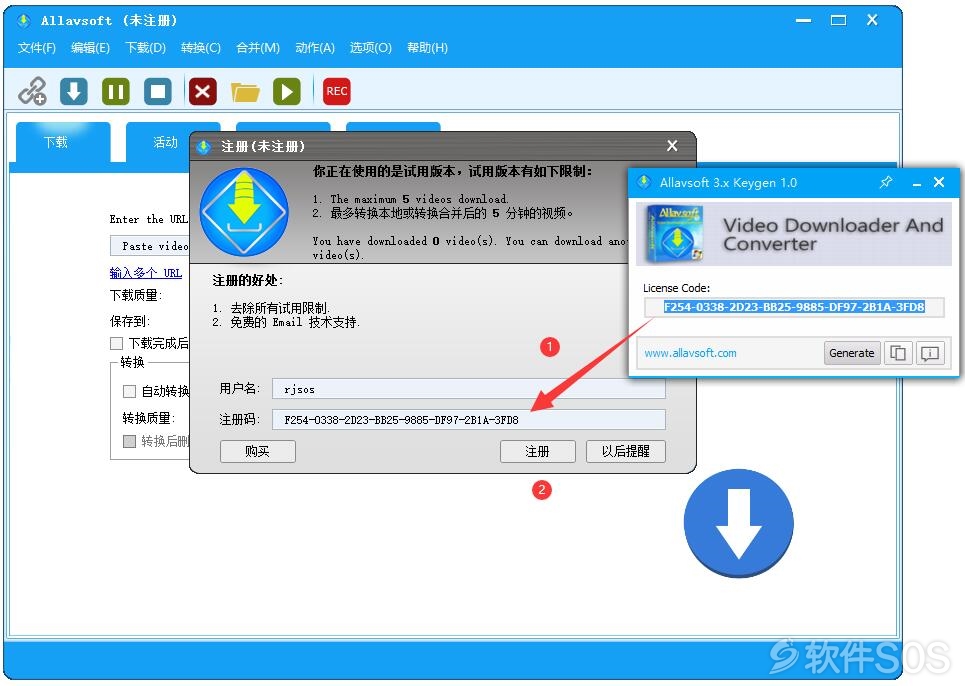Click the 以后提醒 button
The height and width of the screenshot is (686, 965).
coord(626,452)
